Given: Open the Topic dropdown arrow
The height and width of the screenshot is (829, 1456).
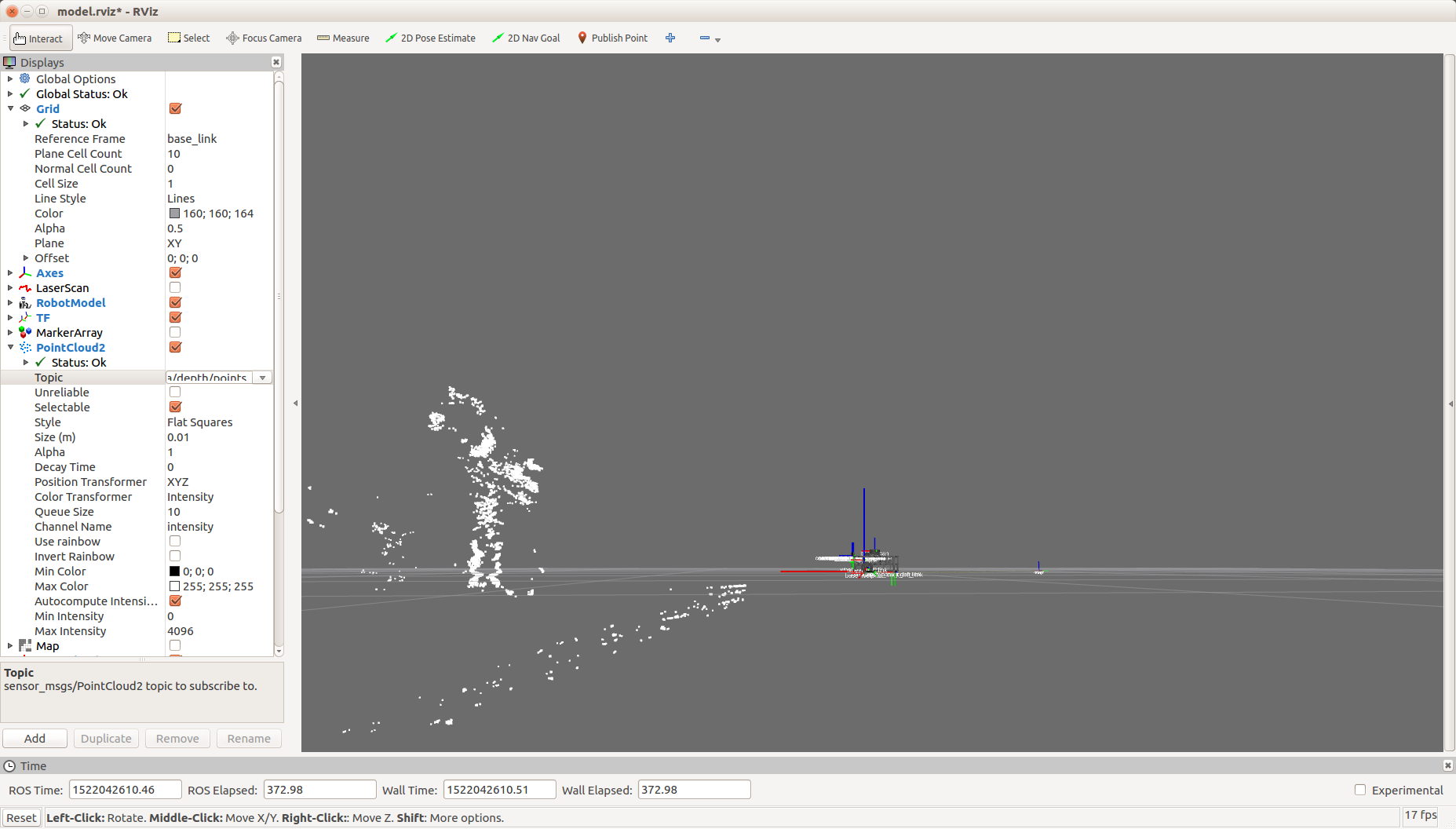Looking at the screenshot, I should point(263,378).
